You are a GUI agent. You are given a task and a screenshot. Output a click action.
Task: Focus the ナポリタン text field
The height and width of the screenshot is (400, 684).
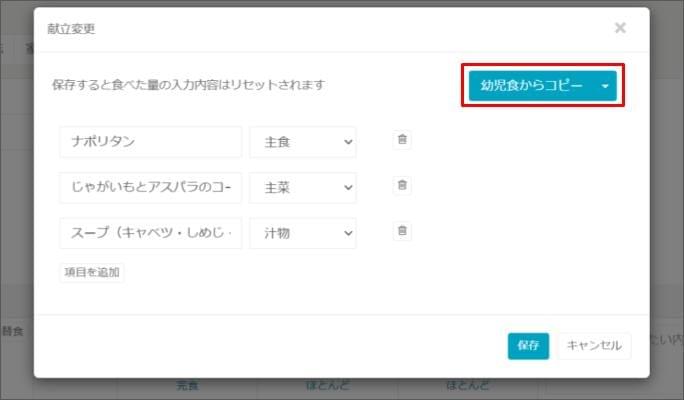[150, 142]
